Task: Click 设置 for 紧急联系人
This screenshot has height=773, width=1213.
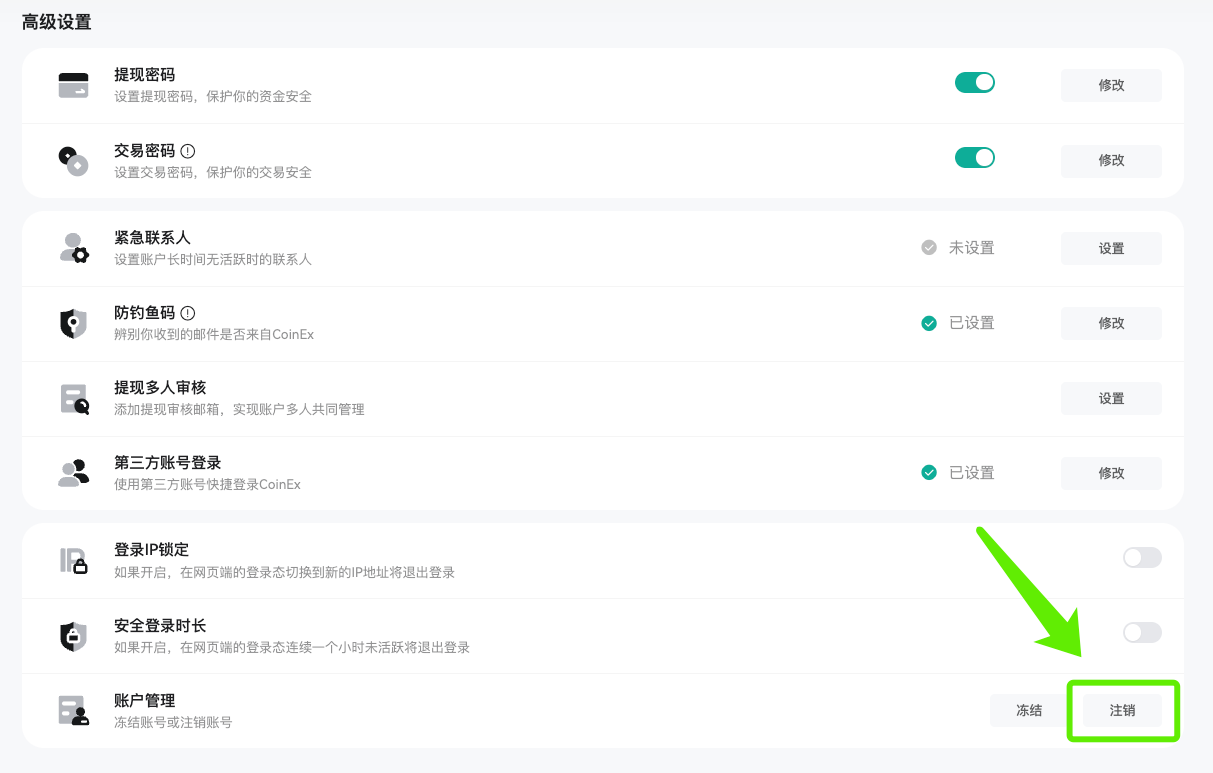Action: [x=1110, y=248]
